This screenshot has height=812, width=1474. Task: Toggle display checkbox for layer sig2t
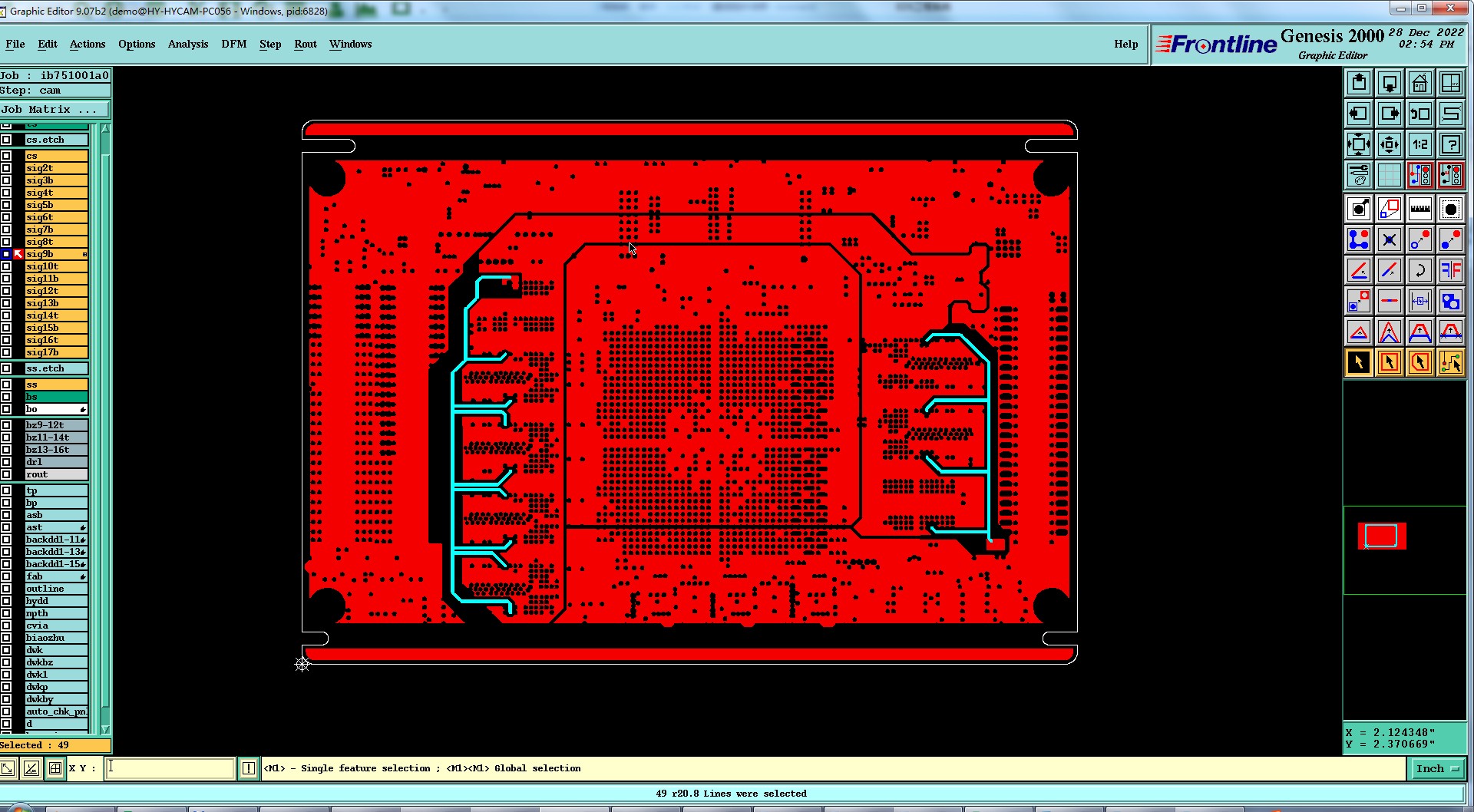point(6,168)
